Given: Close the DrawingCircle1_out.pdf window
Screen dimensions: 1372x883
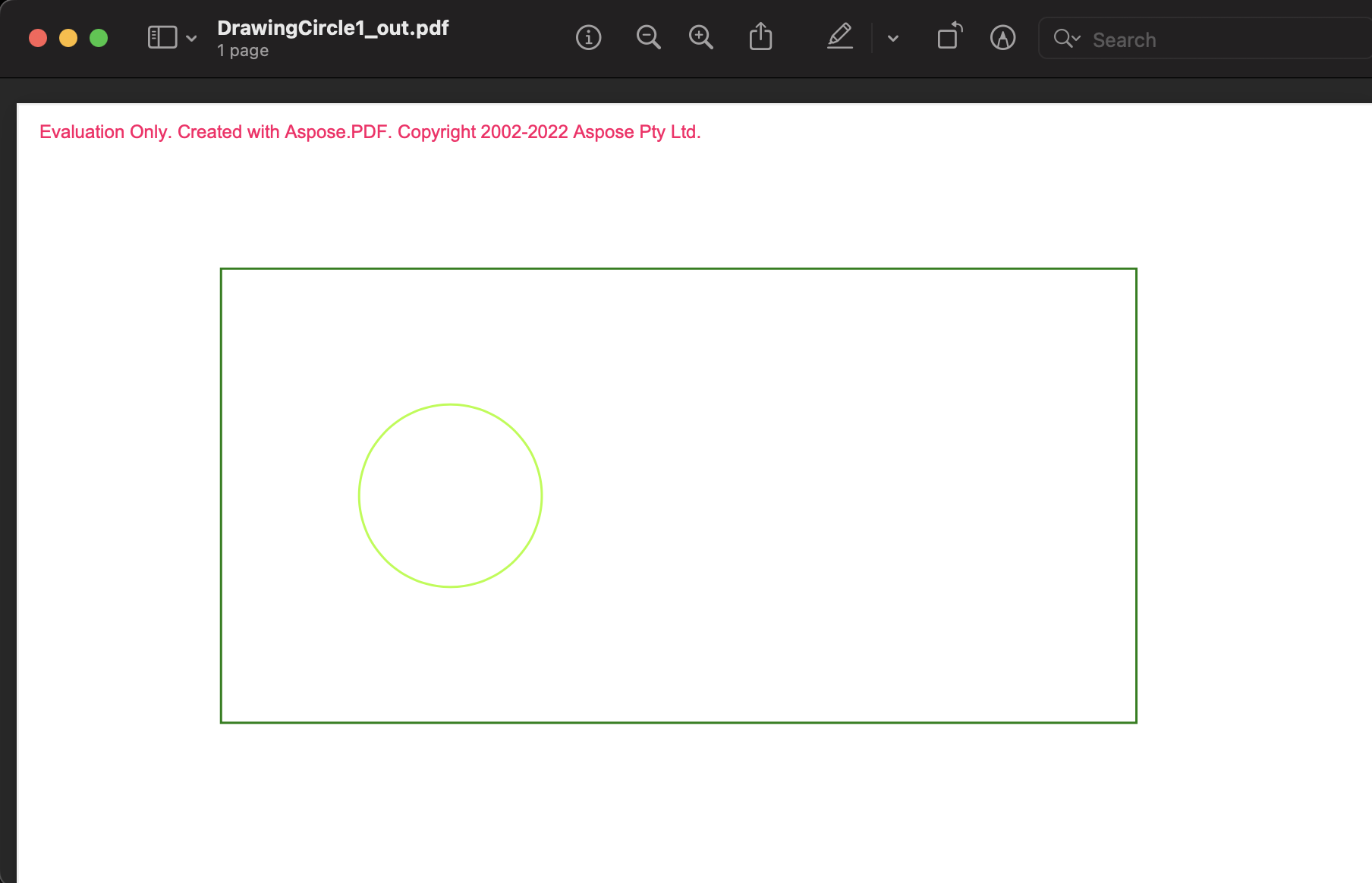Looking at the screenshot, I should coord(37,37).
